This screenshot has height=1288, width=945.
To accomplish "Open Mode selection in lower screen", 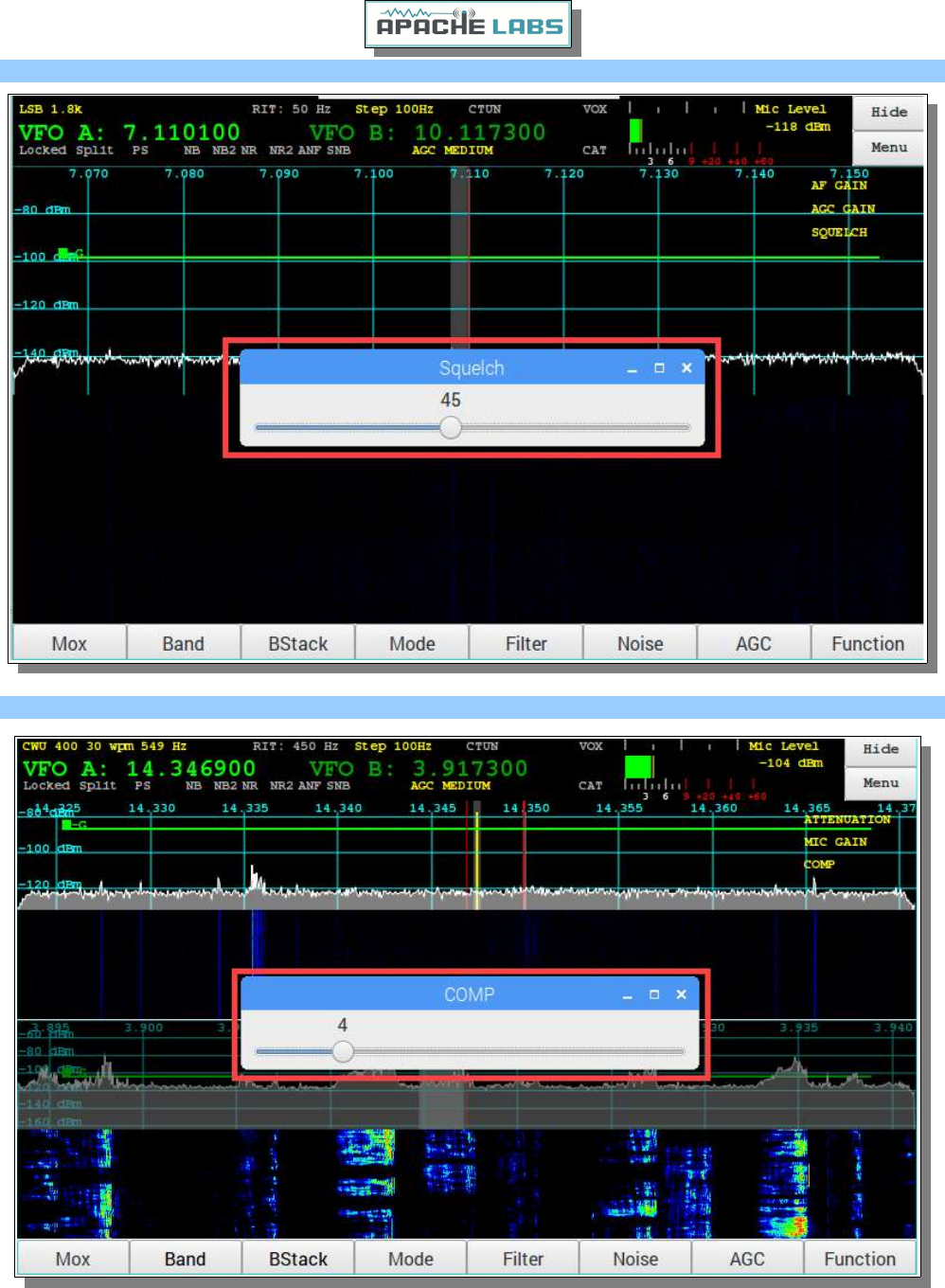I will point(411,1259).
